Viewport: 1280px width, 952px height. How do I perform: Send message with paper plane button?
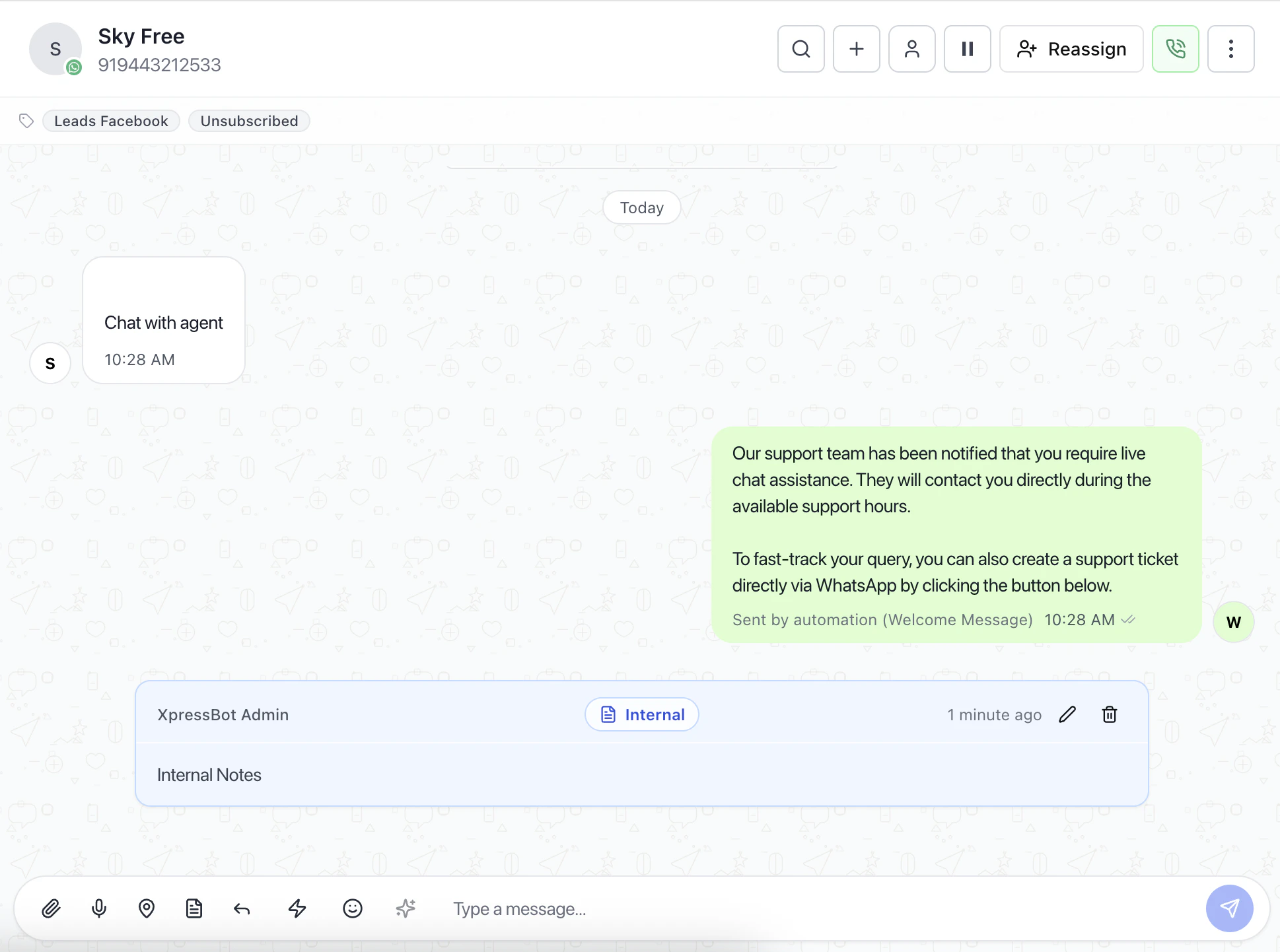point(1229,908)
